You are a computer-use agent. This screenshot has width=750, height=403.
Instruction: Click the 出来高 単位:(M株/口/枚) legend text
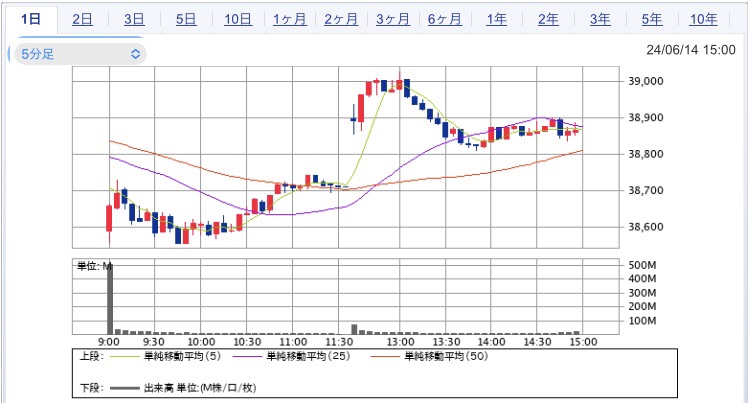(x=200, y=388)
